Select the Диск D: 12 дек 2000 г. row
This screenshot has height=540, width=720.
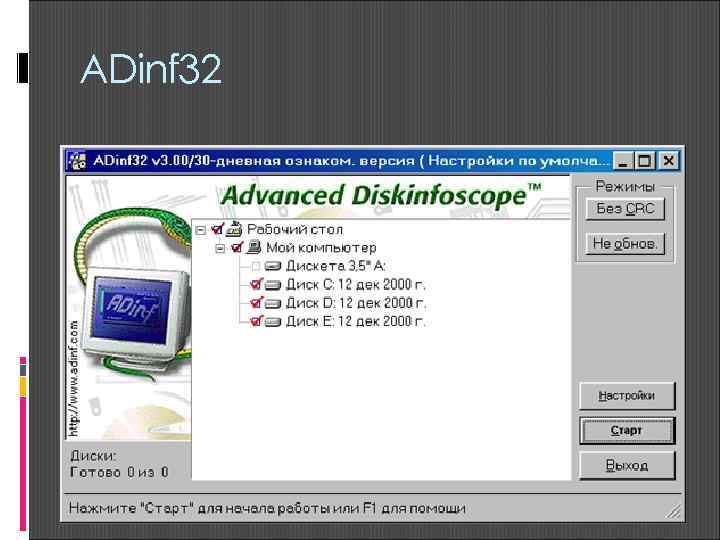pyautogui.click(x=355, y=303)
